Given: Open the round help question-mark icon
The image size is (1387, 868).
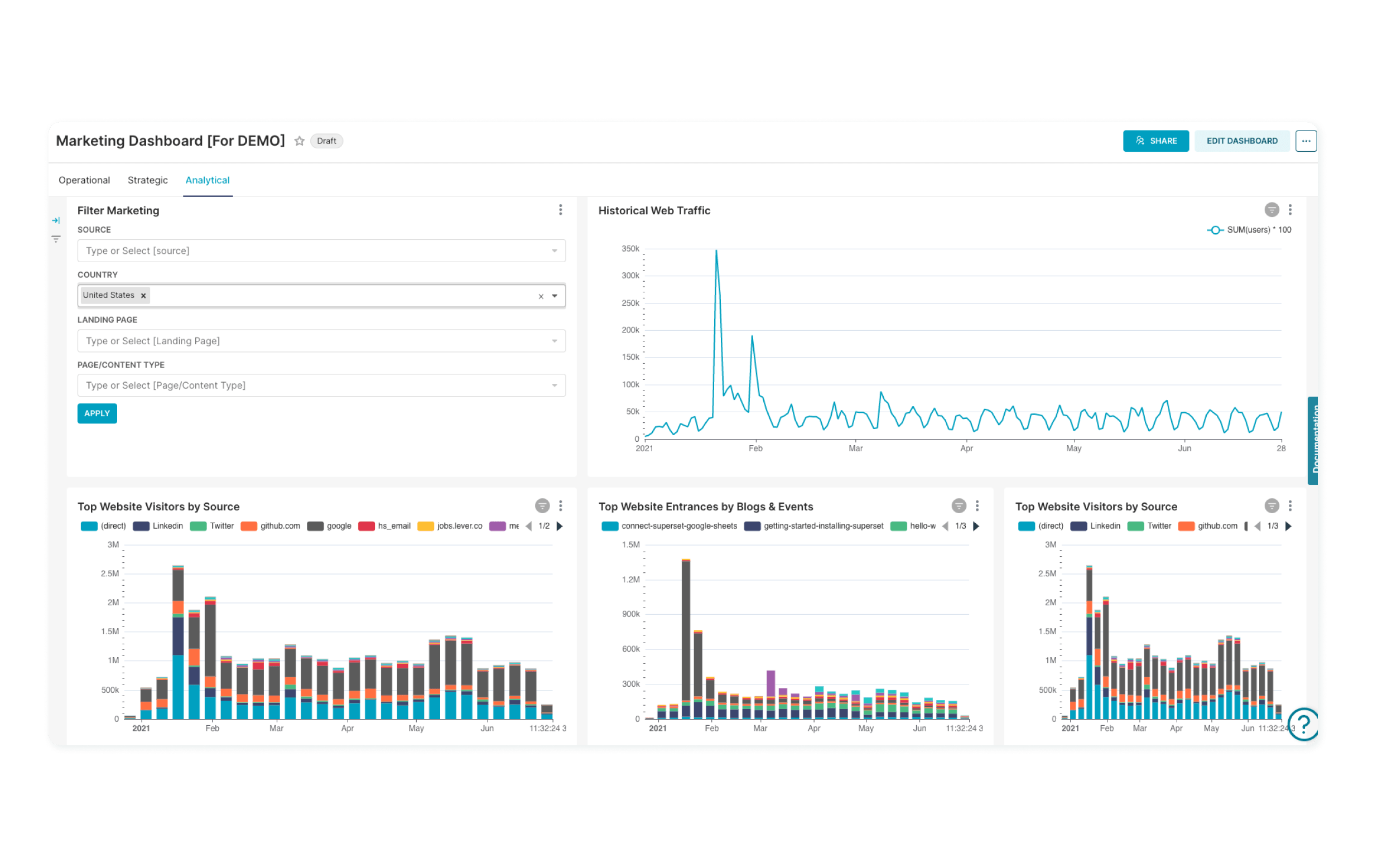Looking at the screenshot, I should click(1304, 724).
